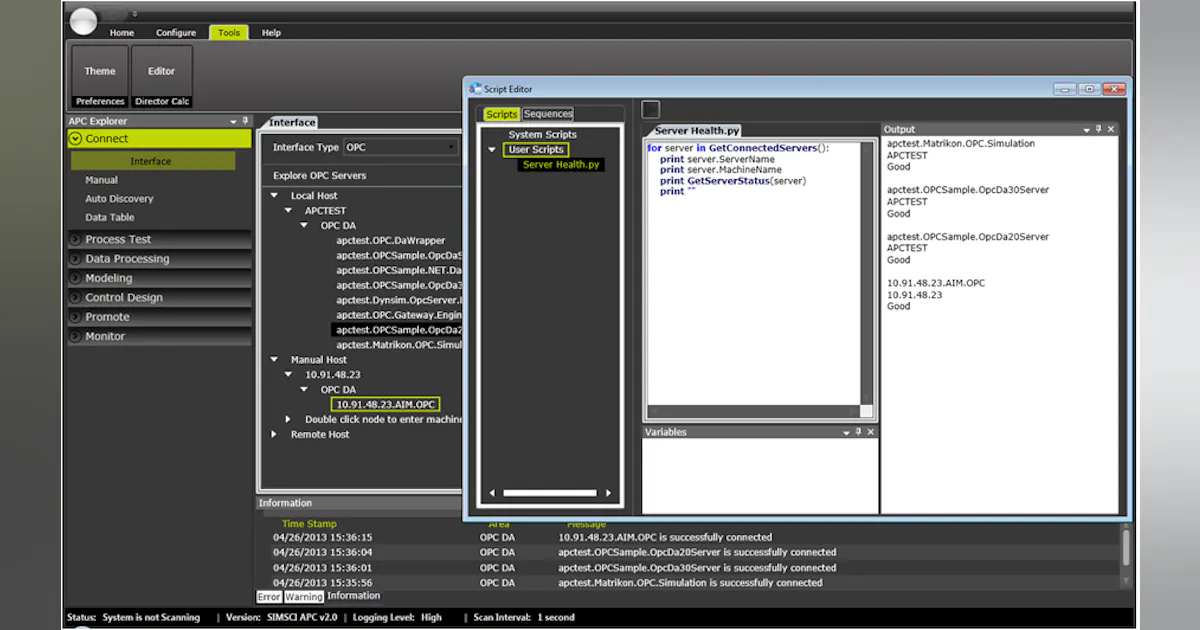This screenshot has width=1200, height=630.
Task: Click the scripts tree scroll left arrow
Action: (x=491, y=493)
